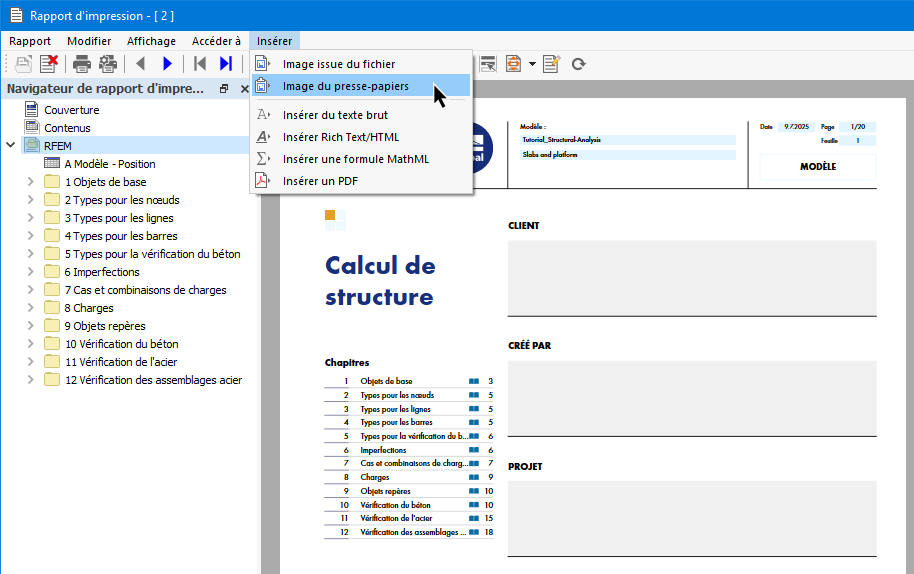Choose Insérer un PDF
Screen dimensions: 914x574
tap(361, 181)
